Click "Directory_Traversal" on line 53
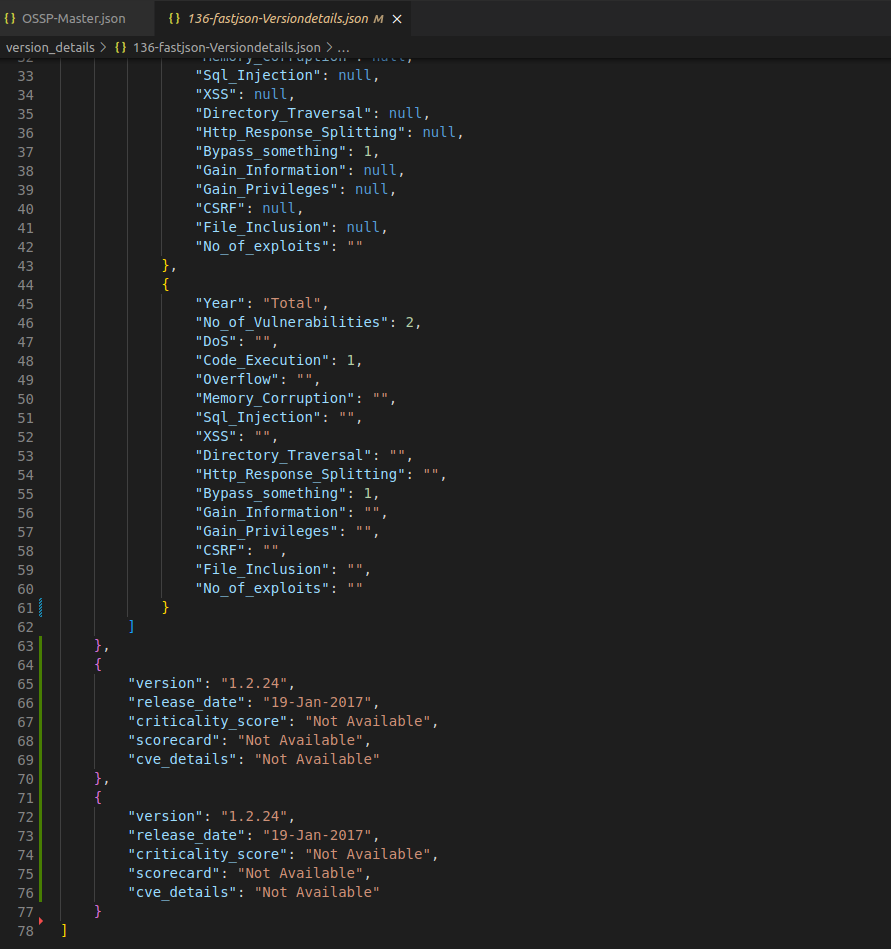891x949 pixels. [x=283, y=455]
